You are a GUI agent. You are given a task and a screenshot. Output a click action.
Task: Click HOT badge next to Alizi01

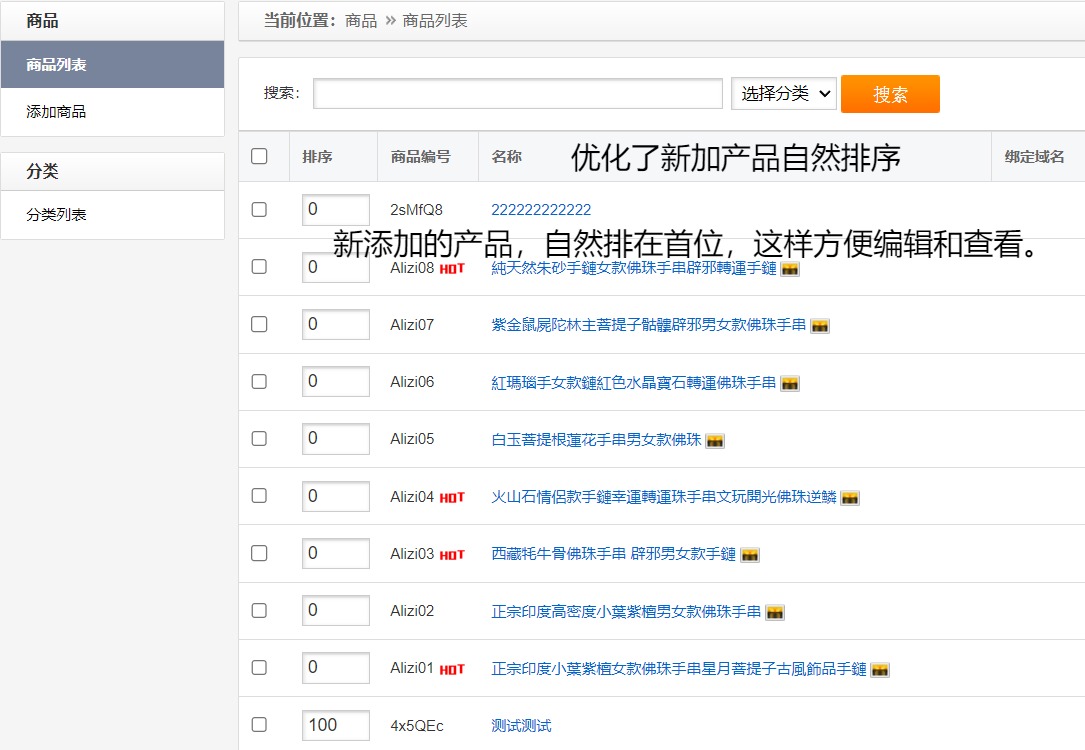[452, 669]
